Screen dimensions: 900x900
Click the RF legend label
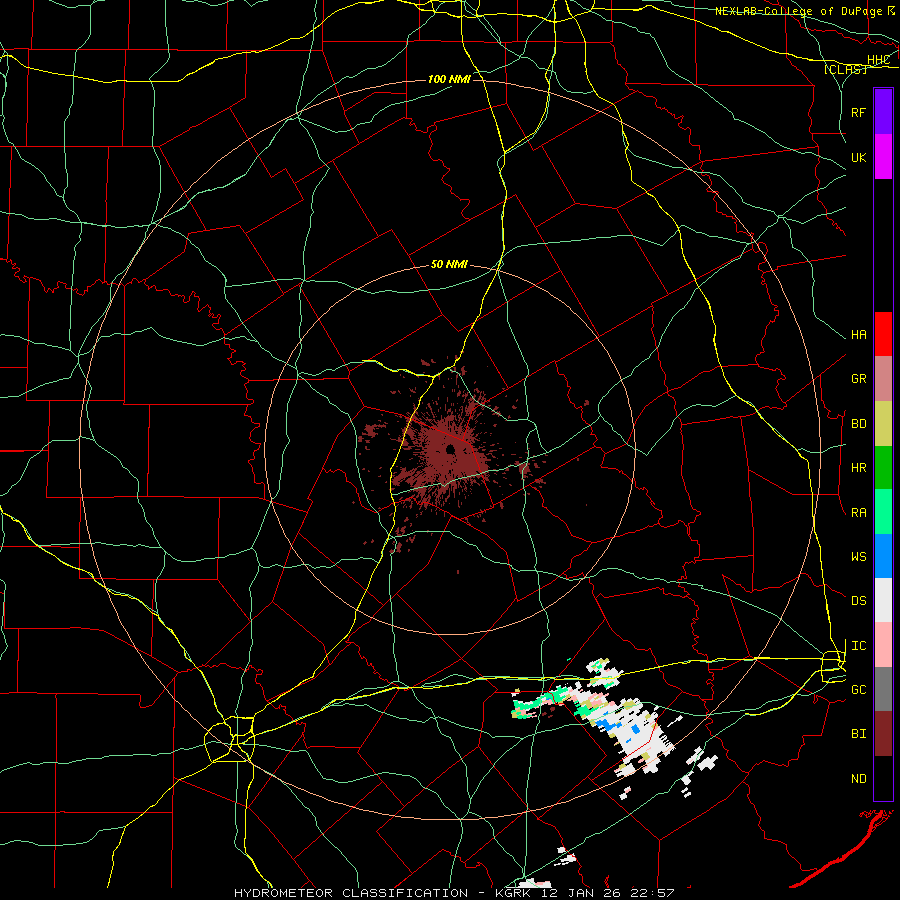(858, 112)
